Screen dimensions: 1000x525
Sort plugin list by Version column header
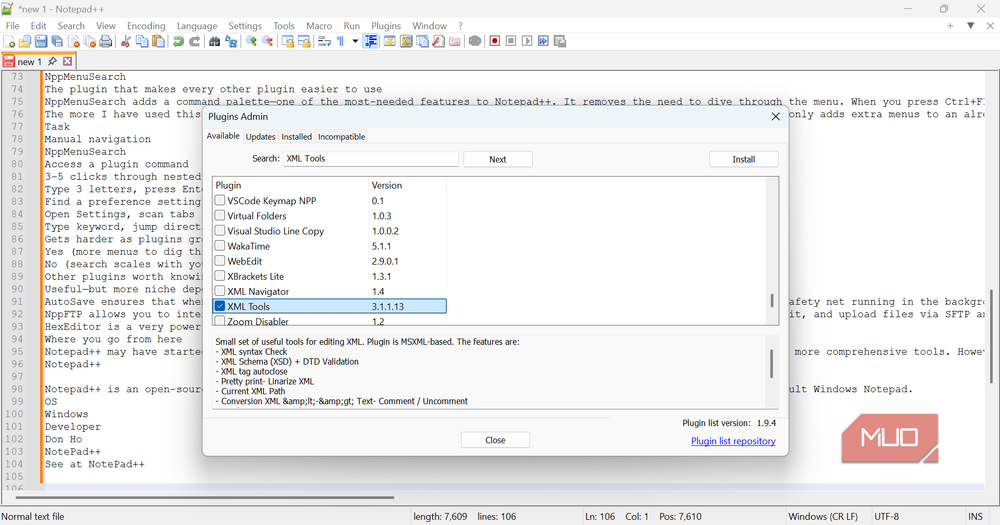click(408, 185)
